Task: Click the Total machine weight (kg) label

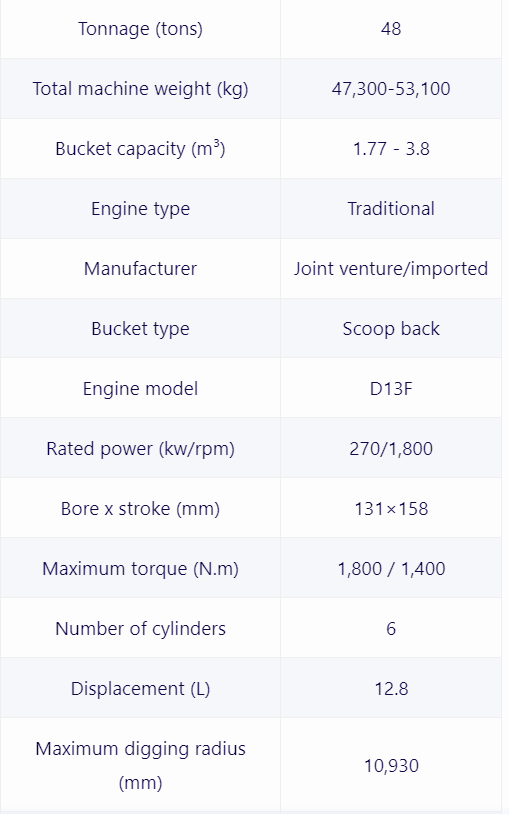Action: 140,89
